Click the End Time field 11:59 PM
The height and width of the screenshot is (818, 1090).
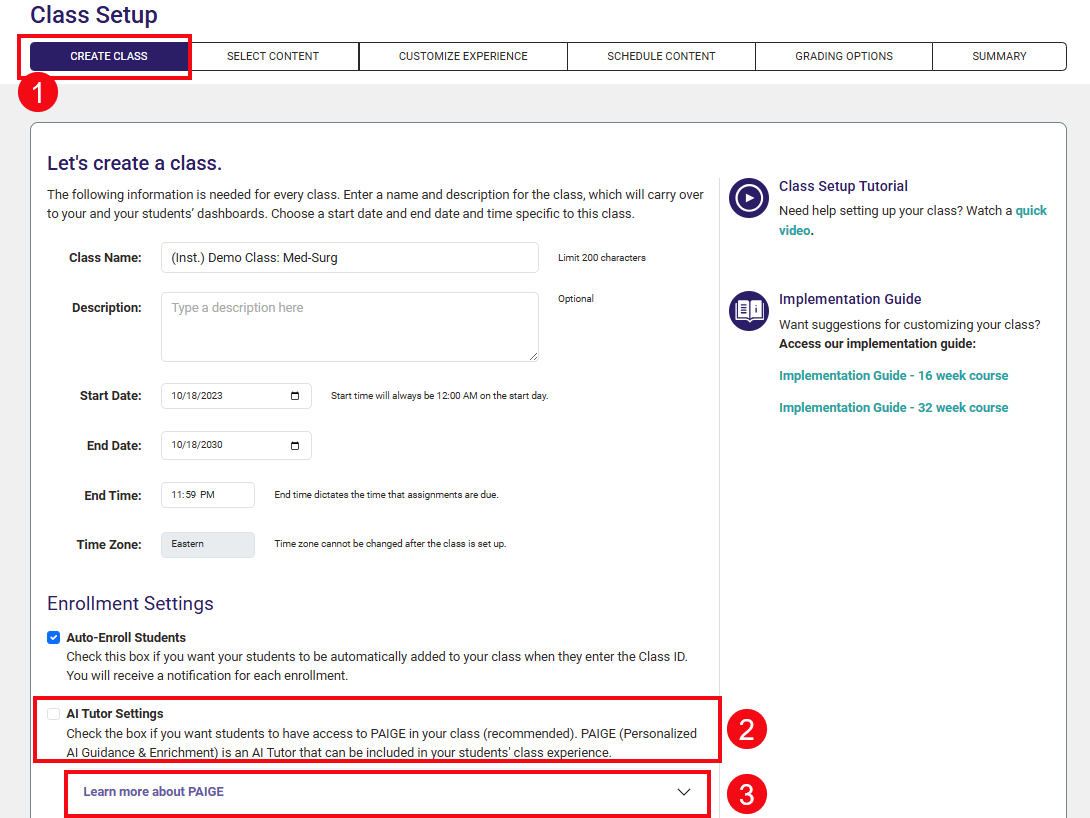tap(208, 495)
